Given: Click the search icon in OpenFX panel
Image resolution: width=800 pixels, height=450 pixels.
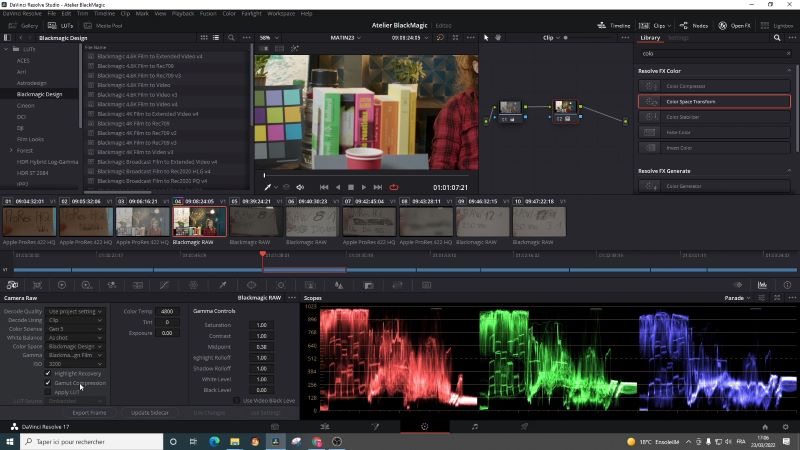Looking at the screenshot, I should tap(777, 38).
